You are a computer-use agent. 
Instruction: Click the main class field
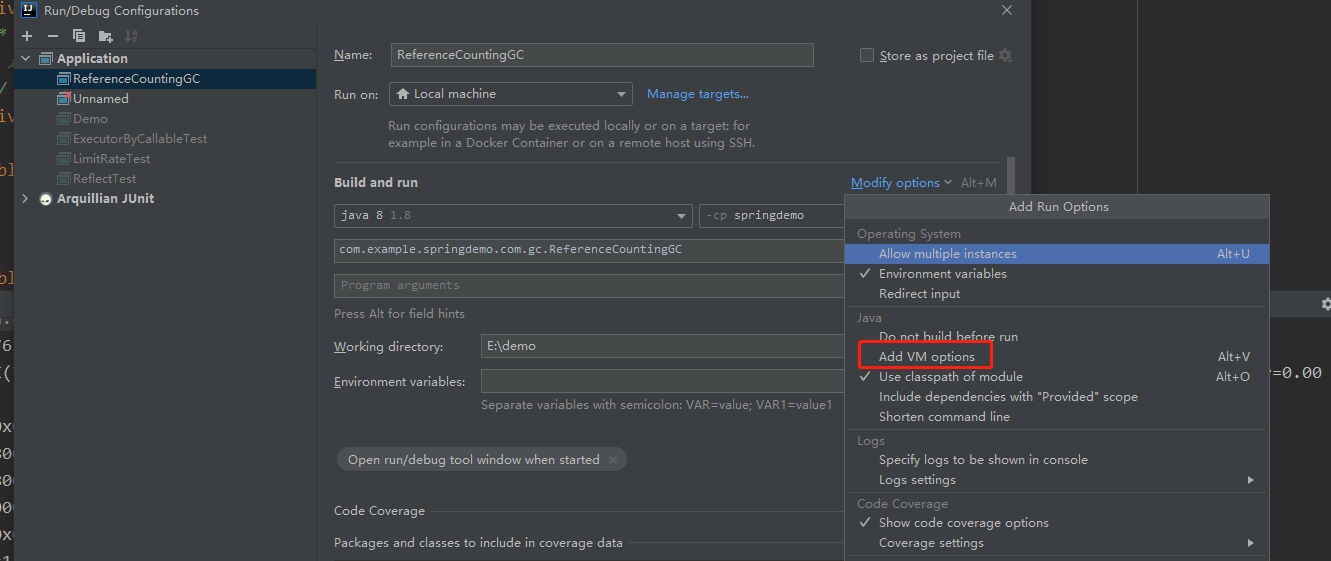point(589,250)
